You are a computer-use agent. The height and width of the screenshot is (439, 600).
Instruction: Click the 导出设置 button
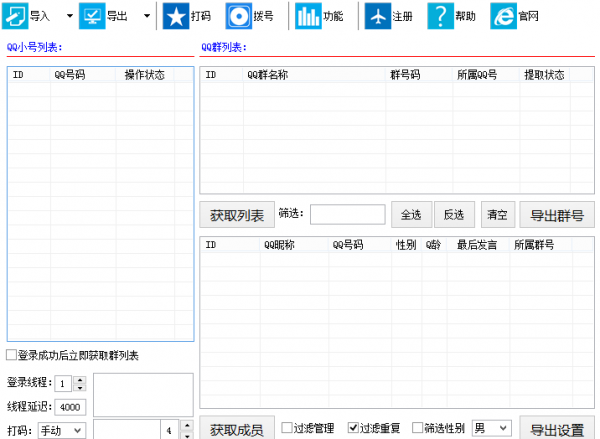click(557, 428)
